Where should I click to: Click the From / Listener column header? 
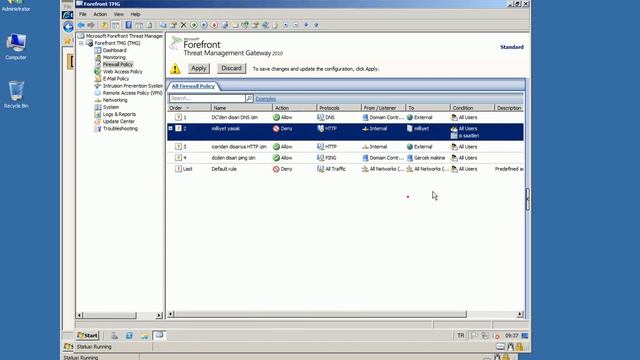point(383,108)
